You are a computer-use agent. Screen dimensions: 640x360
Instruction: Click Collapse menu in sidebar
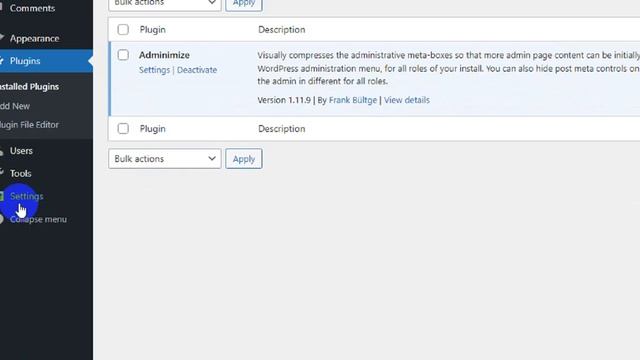pos(38,220)
